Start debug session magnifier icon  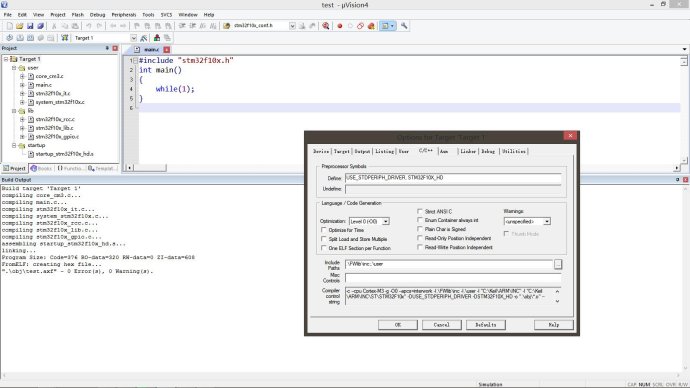coord(326,26)
